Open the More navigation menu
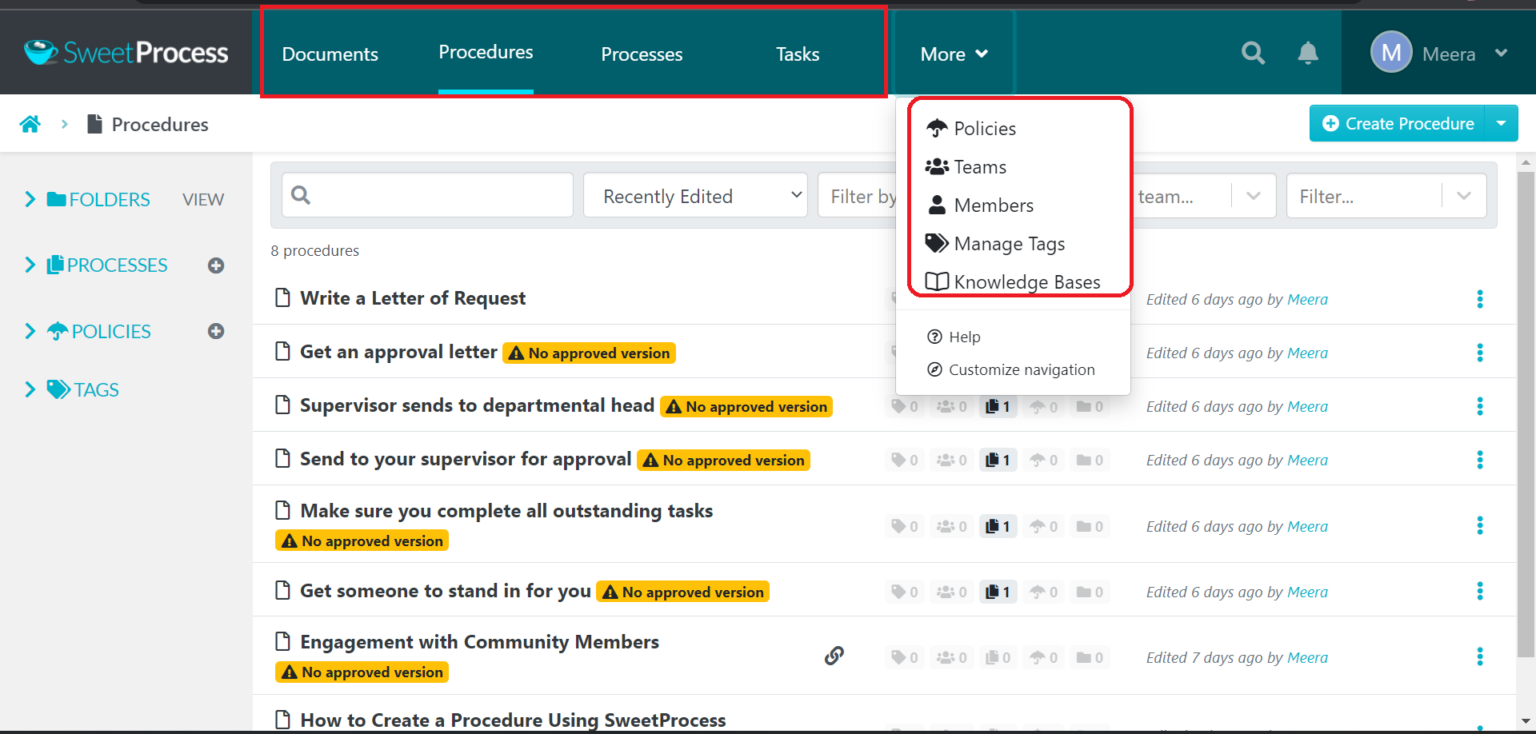 point(954,54)
